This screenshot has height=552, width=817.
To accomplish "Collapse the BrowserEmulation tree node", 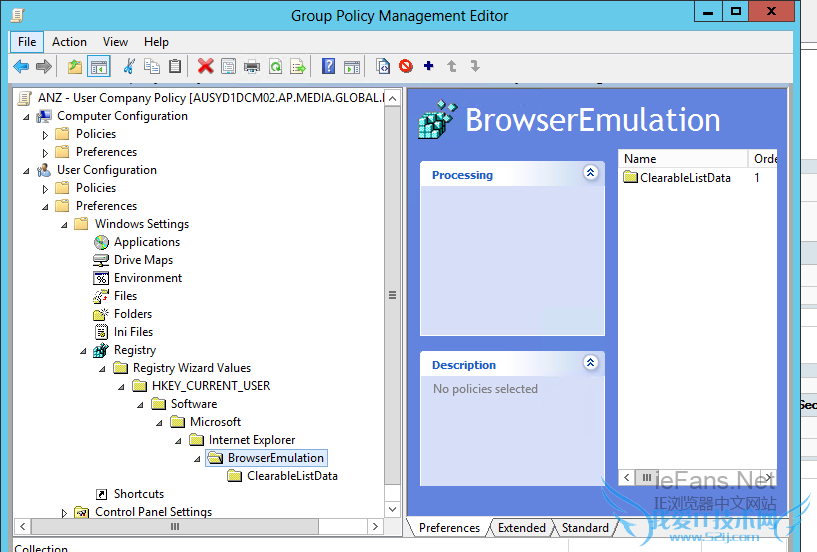I will click(197, 459).
